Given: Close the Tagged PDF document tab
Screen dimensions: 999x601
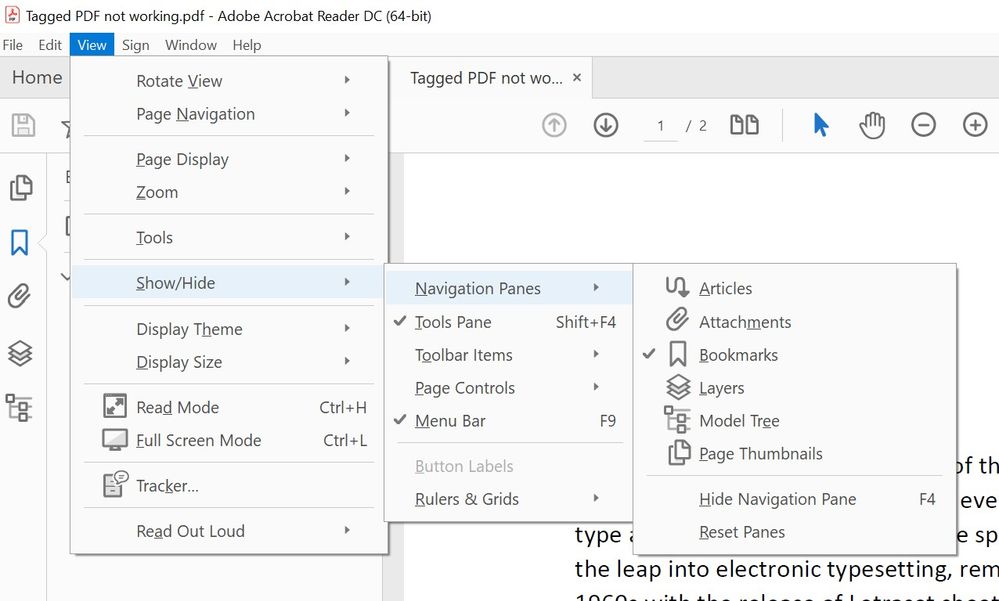Looking at the screenshot, I should pyautogui.click(x=577, y=78).
